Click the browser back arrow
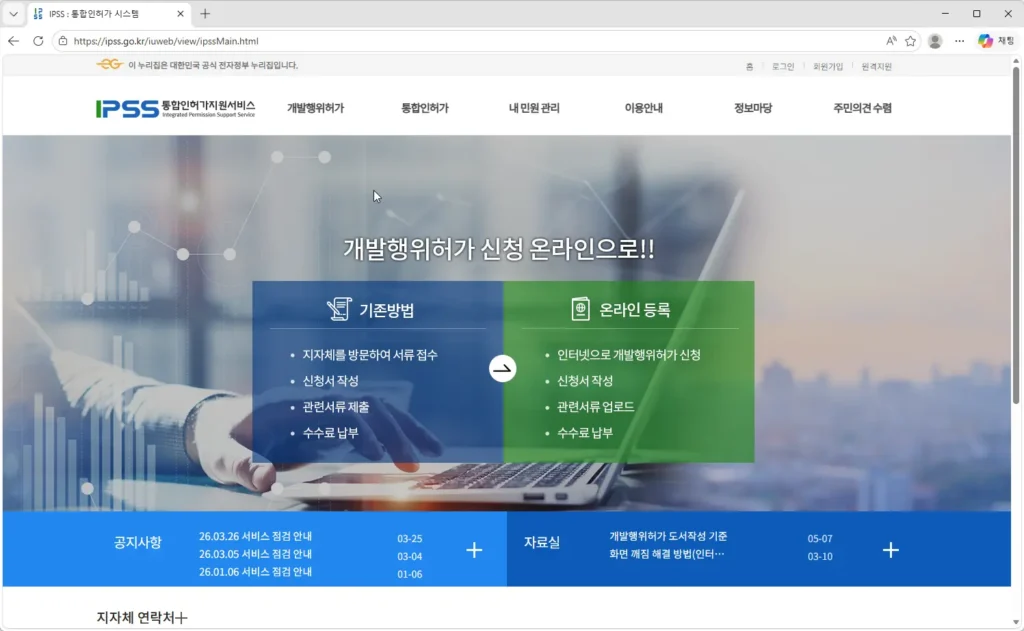The image size is (1024, 631). tap(13, 41)
